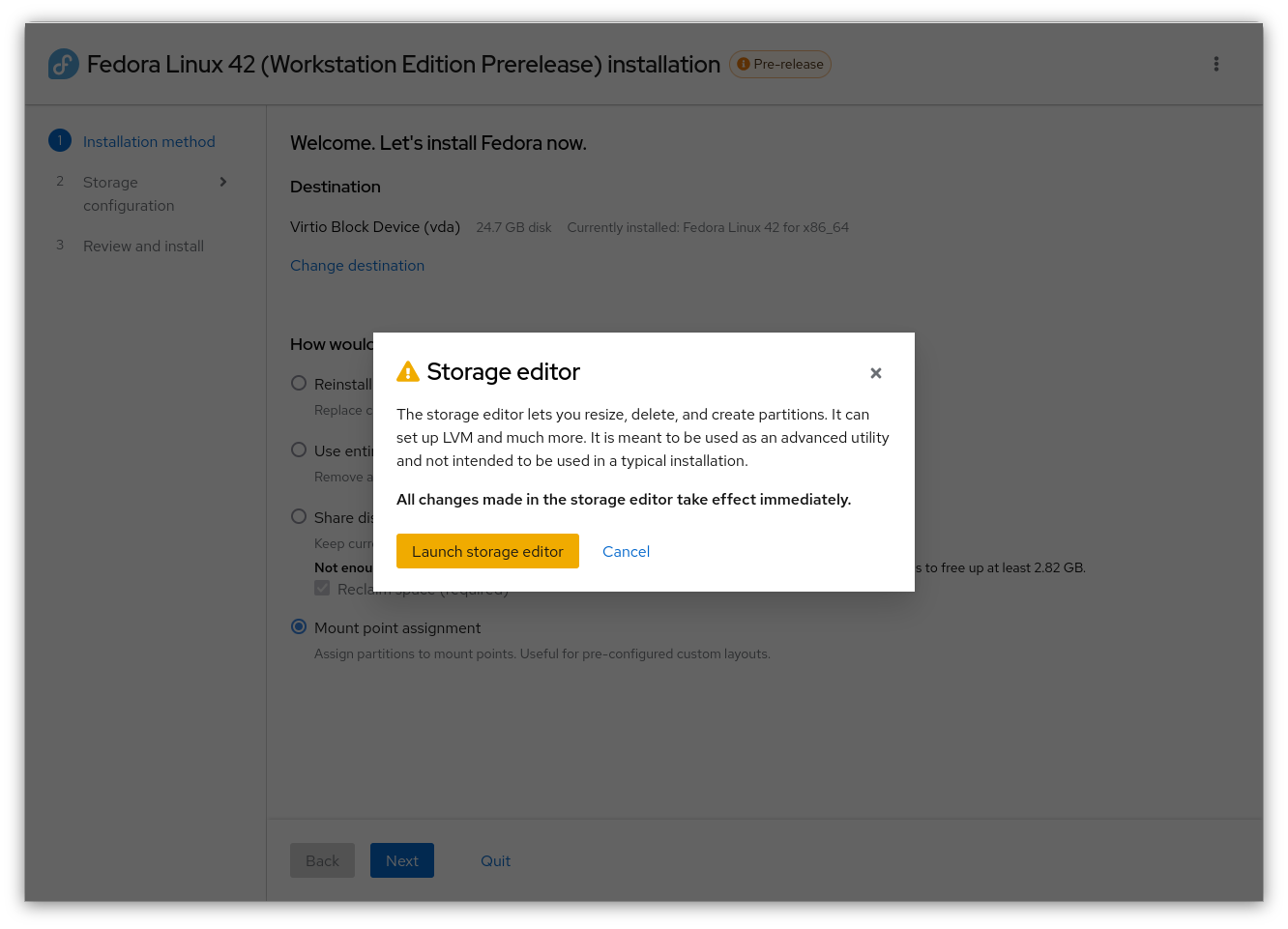Viewport: 1288px width, 929px height.
Task: Cancel the Storage editor dialog
Action: tap(627, 551)
